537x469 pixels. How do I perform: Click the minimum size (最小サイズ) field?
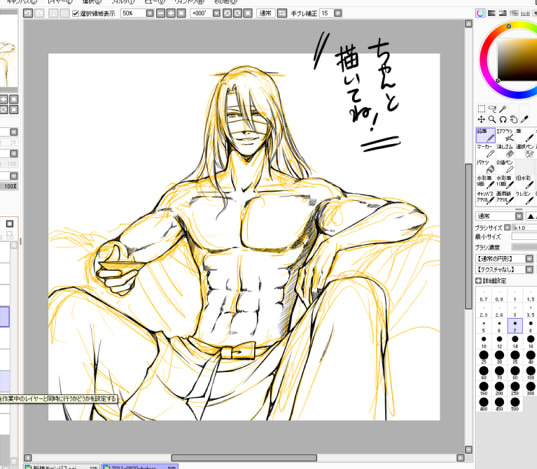click(x=524, y=237)
